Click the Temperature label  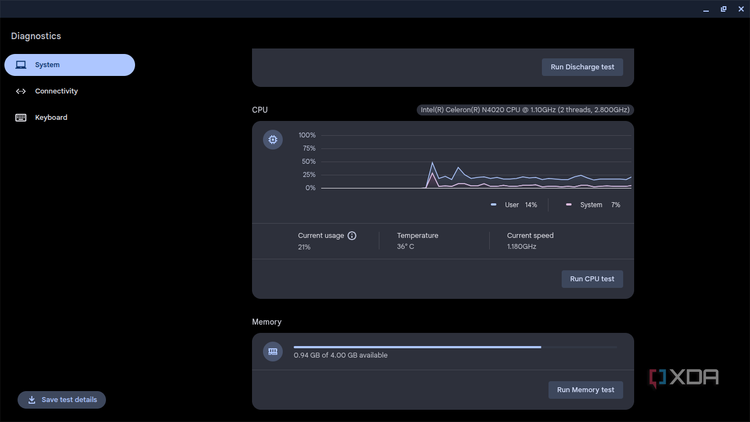pos(418,235)
